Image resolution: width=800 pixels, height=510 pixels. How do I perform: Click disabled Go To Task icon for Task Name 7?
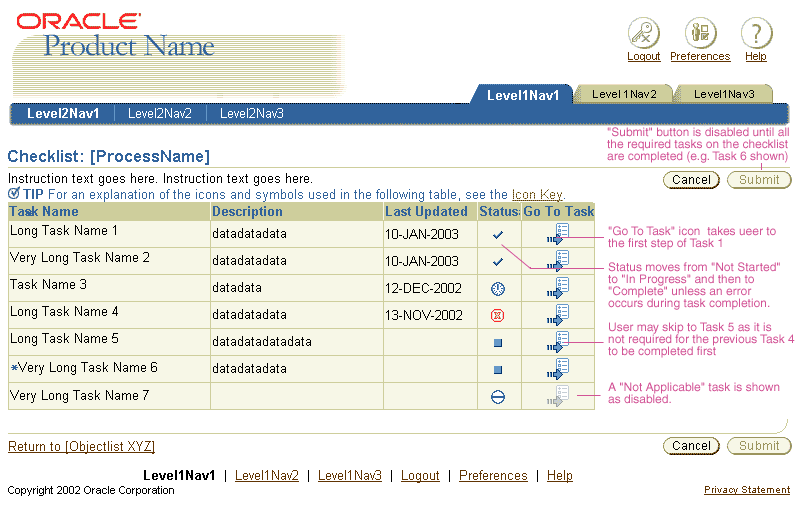558,396
